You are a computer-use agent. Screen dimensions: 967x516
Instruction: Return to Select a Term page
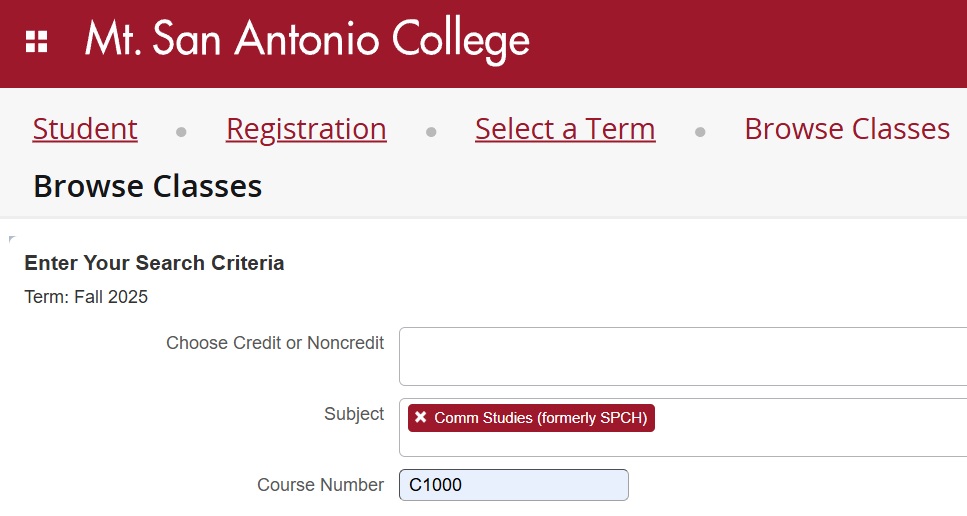(x=565, y=129)
